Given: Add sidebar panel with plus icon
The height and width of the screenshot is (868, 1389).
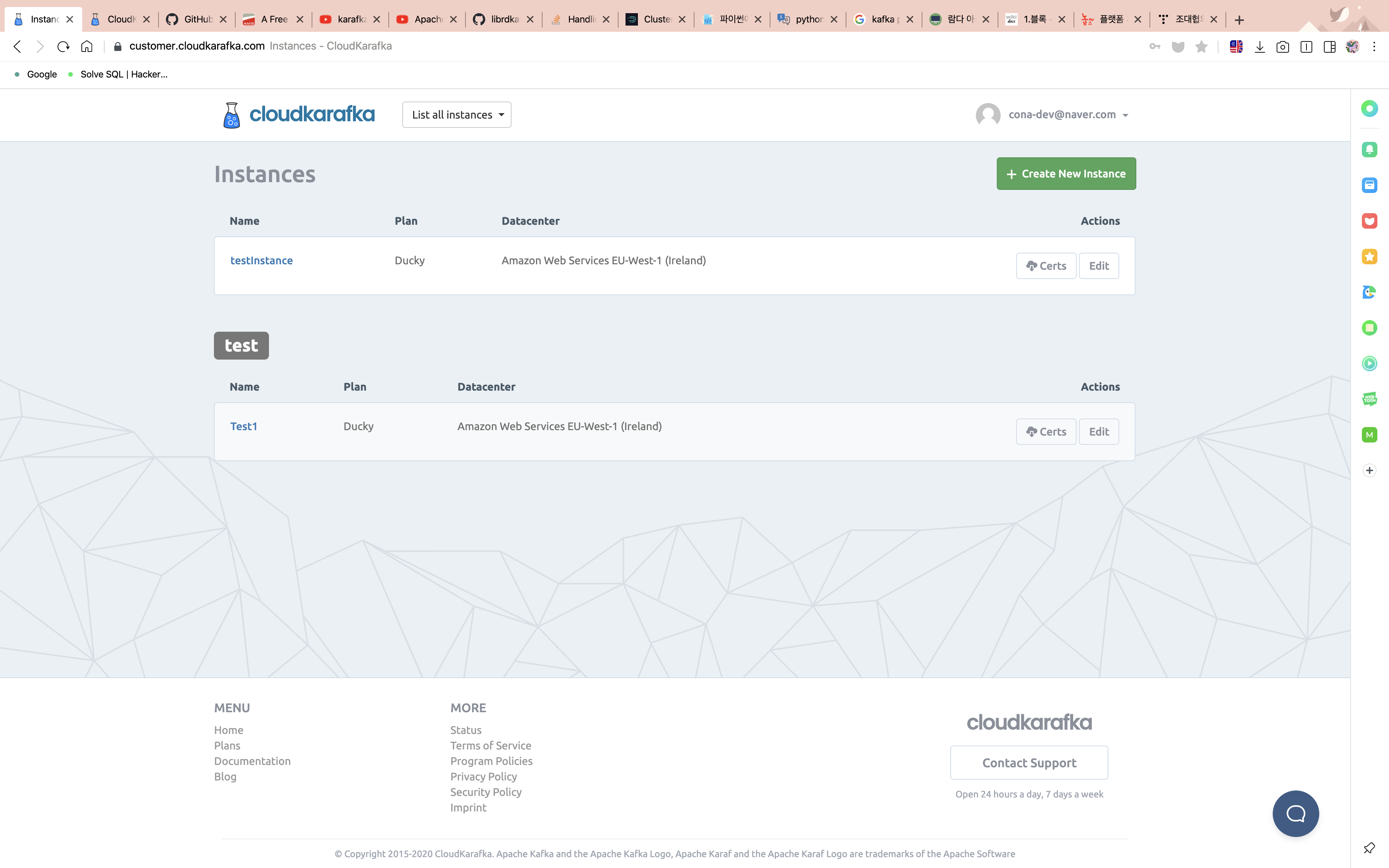Looking at the screenshot, I should [1370, 471].
